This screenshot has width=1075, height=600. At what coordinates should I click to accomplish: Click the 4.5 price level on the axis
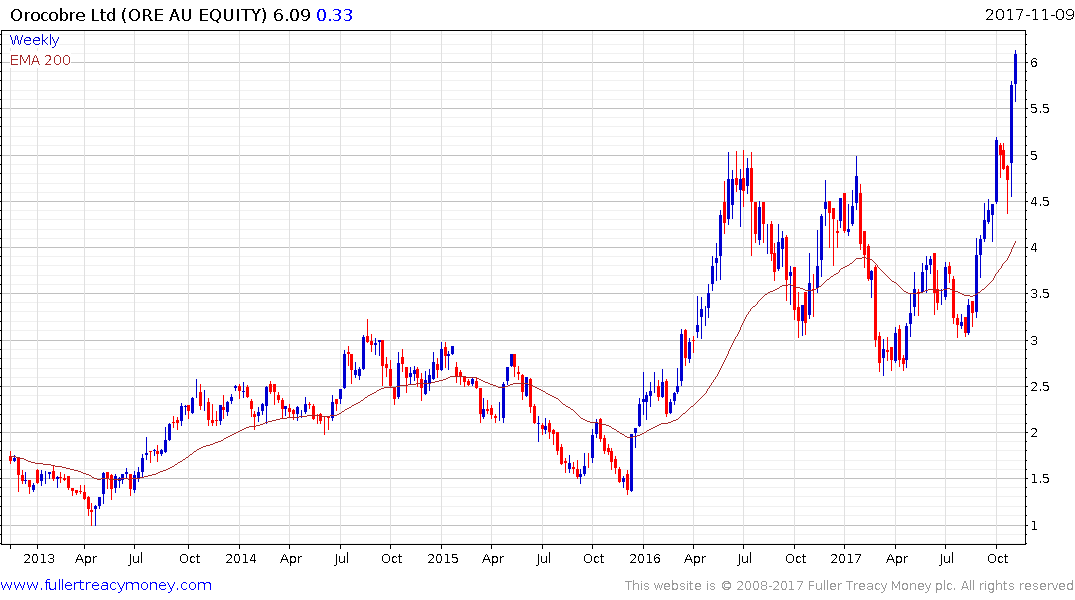click(1040, 202)
